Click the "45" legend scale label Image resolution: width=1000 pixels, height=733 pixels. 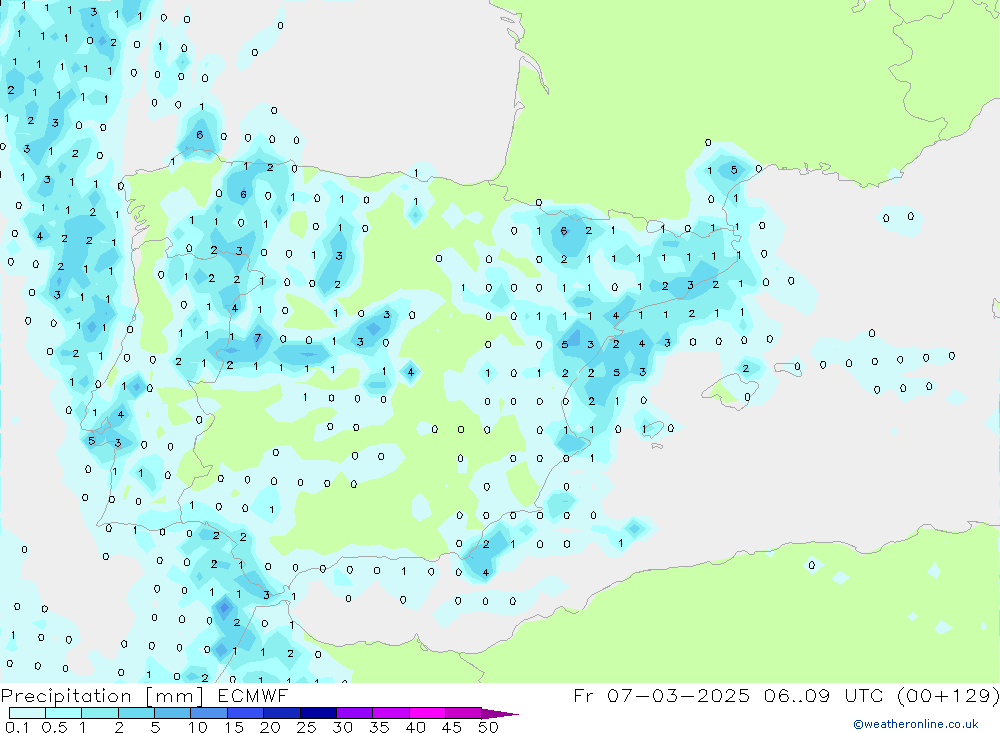point(452,727)
